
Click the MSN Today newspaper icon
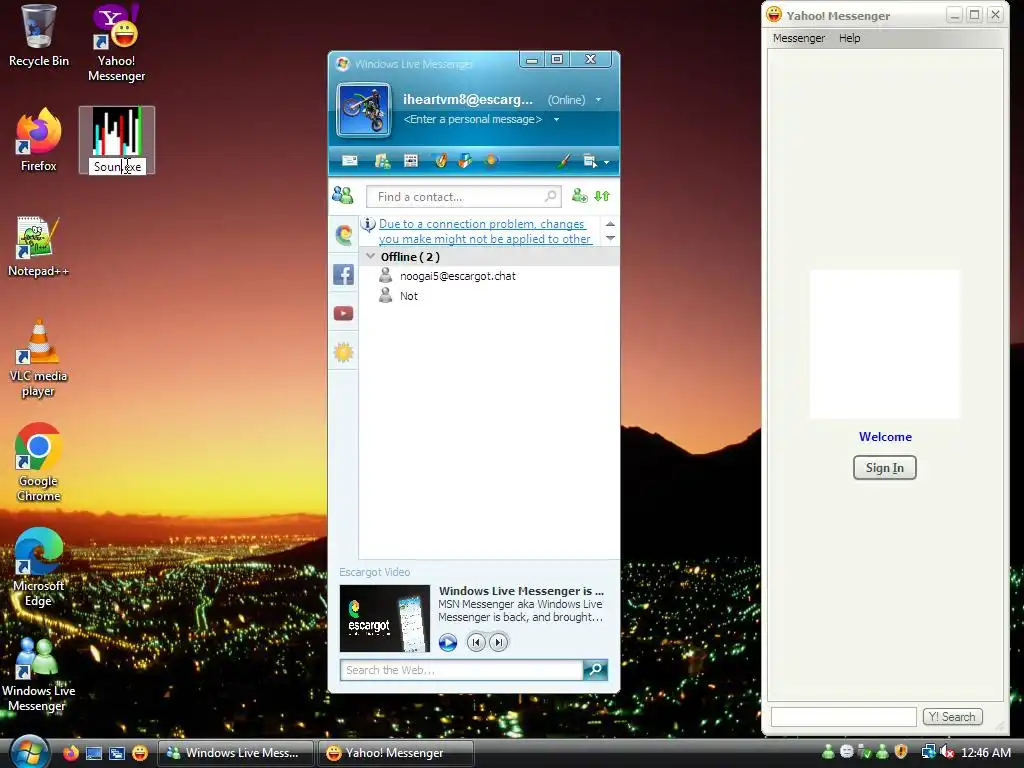[411, 161]
